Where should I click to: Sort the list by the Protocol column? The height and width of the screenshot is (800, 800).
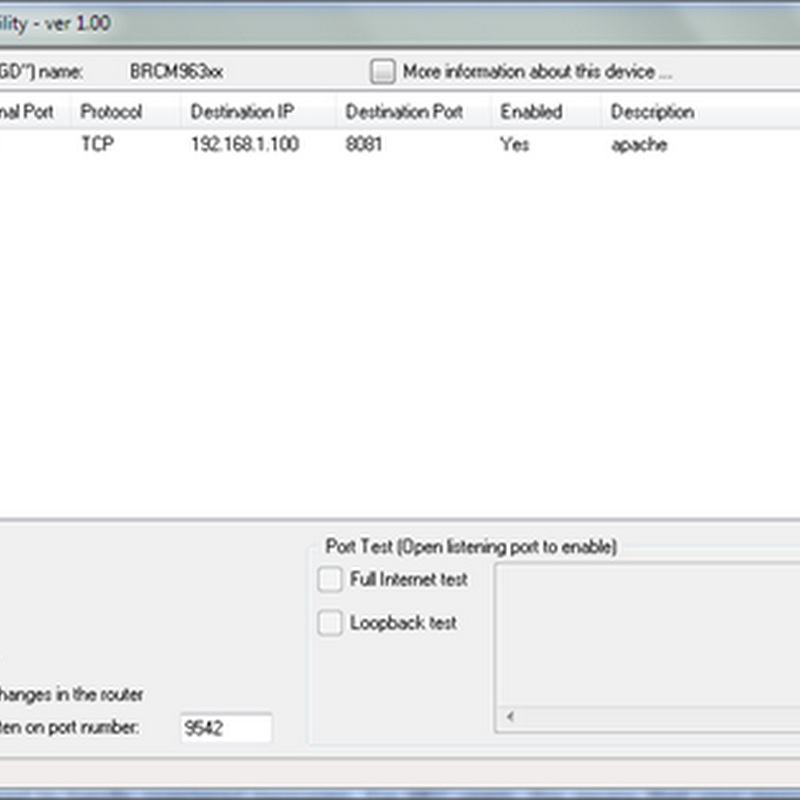coord(112,112)
